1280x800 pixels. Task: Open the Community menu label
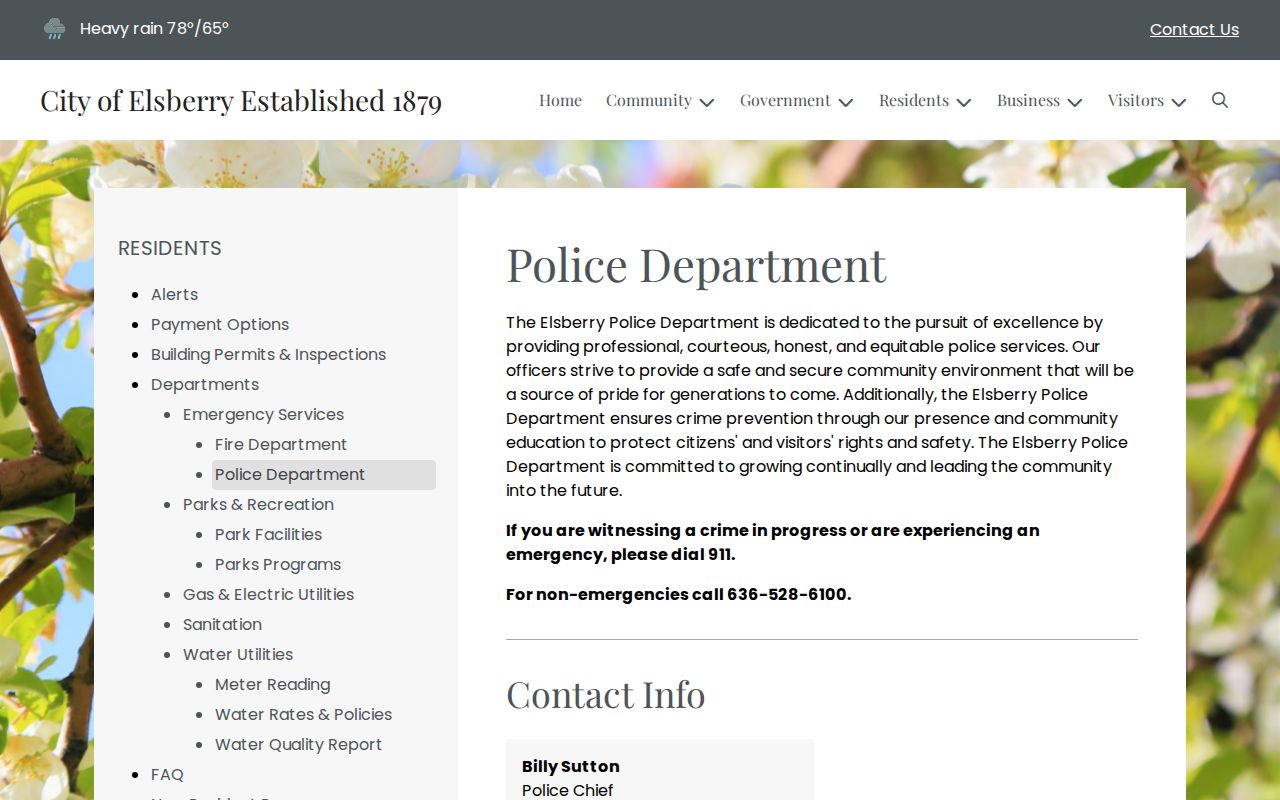[x=648, y=100]
